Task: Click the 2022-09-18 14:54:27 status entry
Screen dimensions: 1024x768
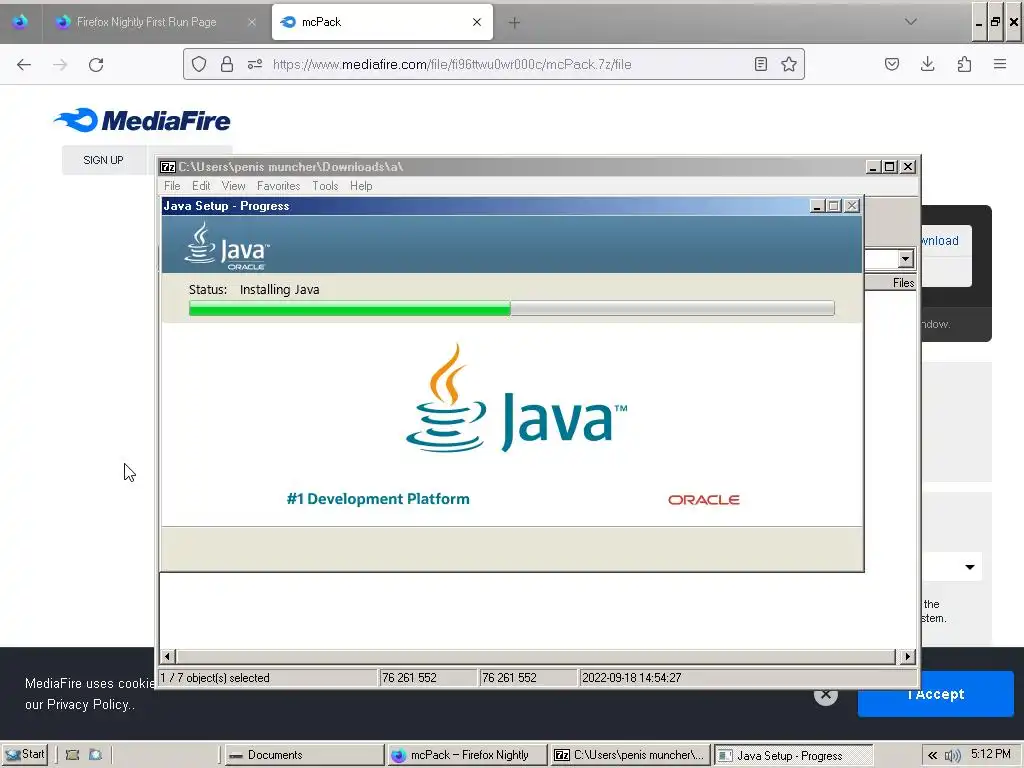Action: click(x=632, y=678)
